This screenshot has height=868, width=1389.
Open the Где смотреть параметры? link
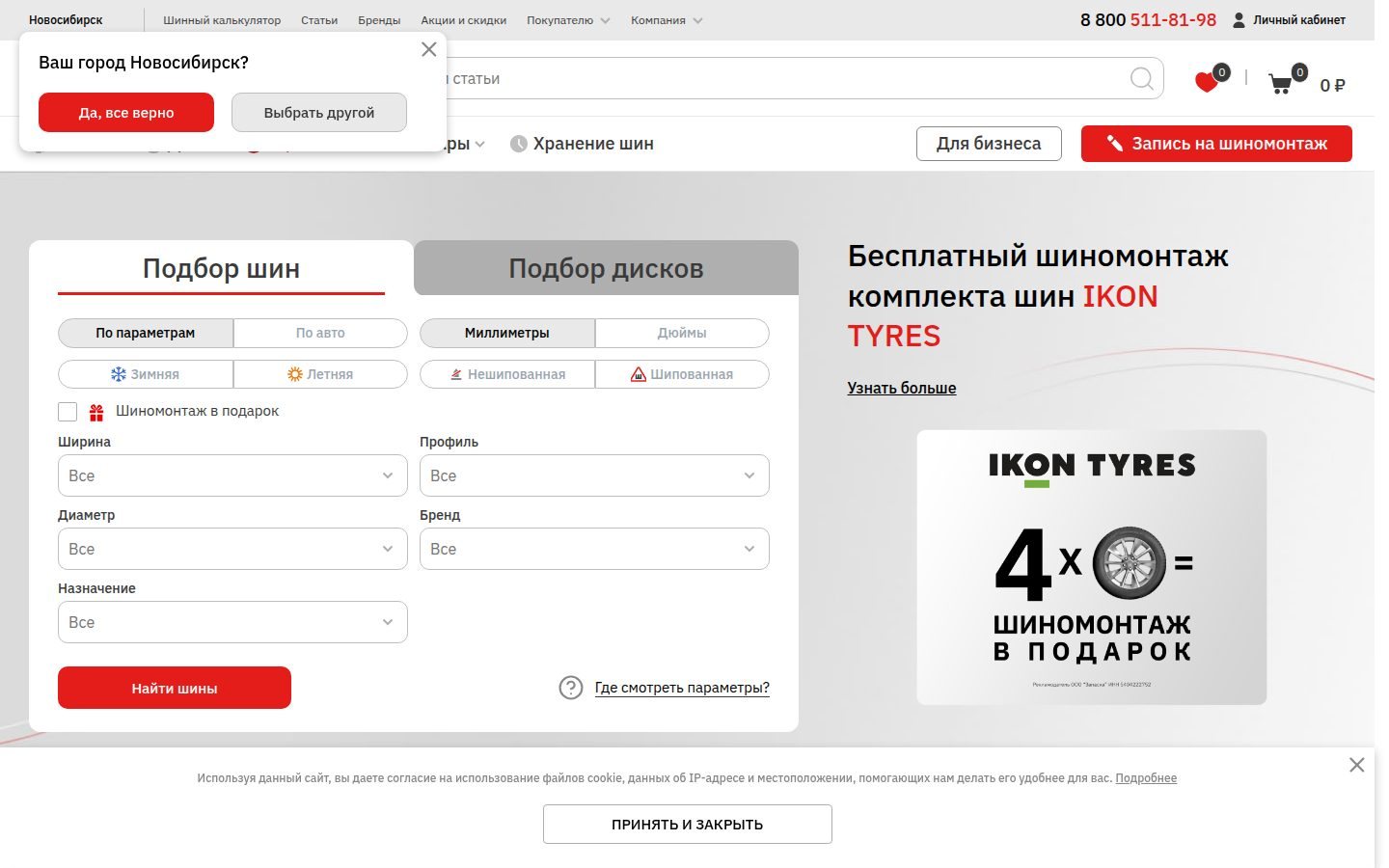click(682, 688)
